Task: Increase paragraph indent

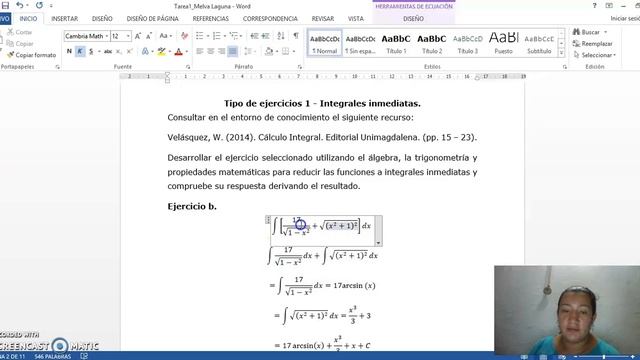Action: [265, 36]
